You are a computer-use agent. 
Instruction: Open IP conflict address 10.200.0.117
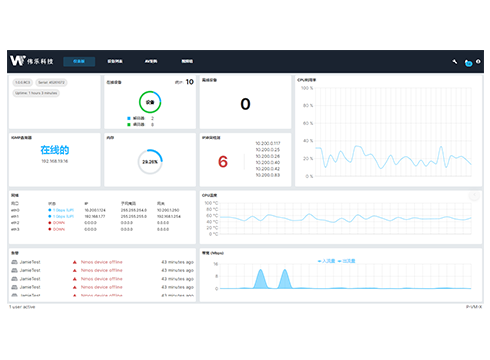point(268,143)
